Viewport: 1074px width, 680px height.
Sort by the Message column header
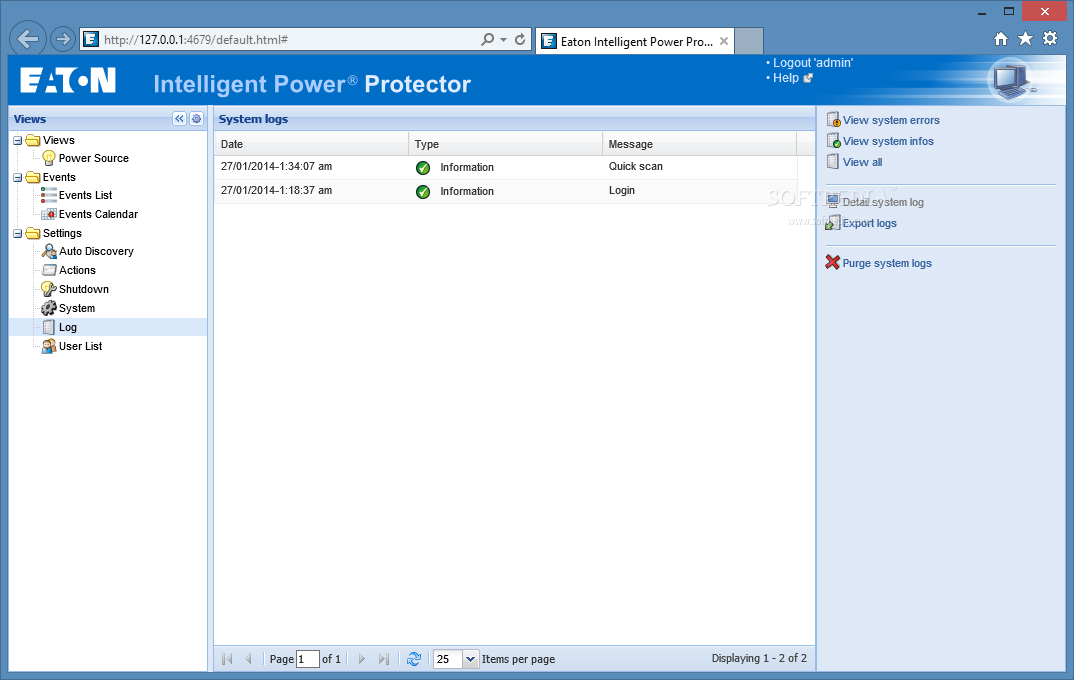tap(699, 144)
